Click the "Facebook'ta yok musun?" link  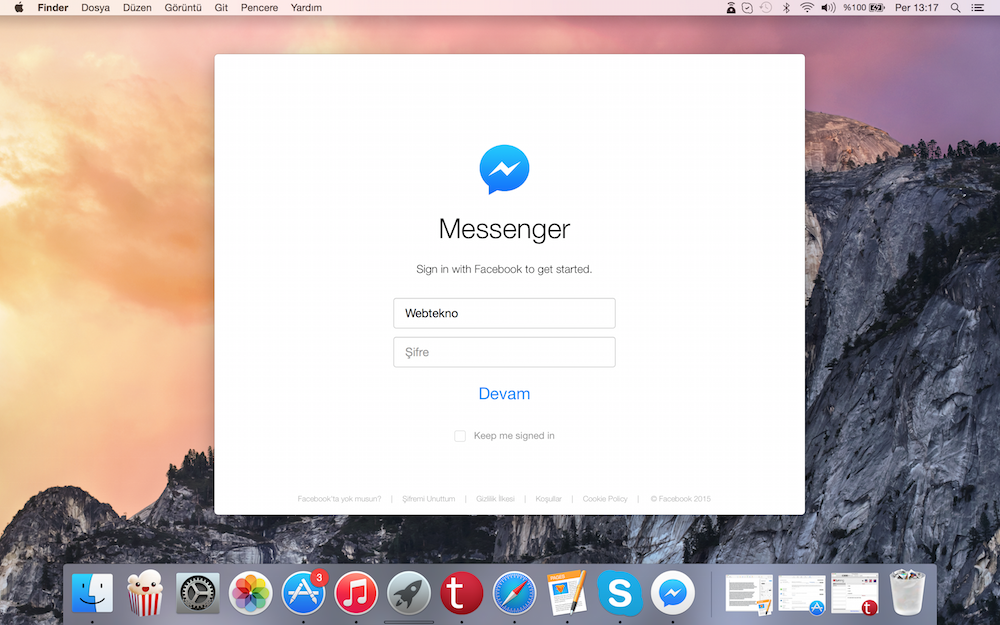[x=339, y=499]
